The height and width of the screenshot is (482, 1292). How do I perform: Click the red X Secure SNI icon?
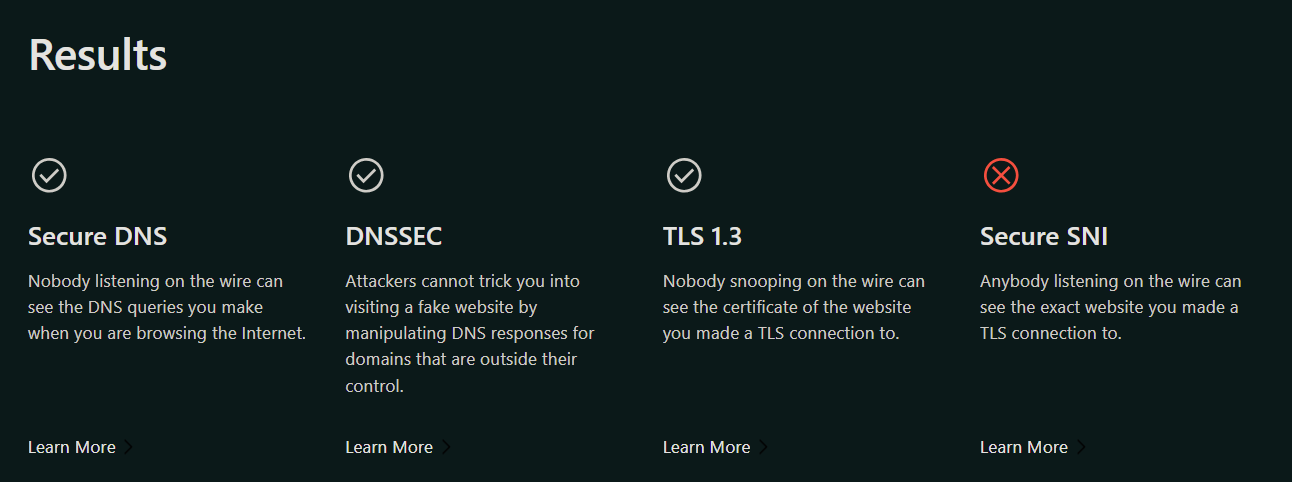point(1001,175)
